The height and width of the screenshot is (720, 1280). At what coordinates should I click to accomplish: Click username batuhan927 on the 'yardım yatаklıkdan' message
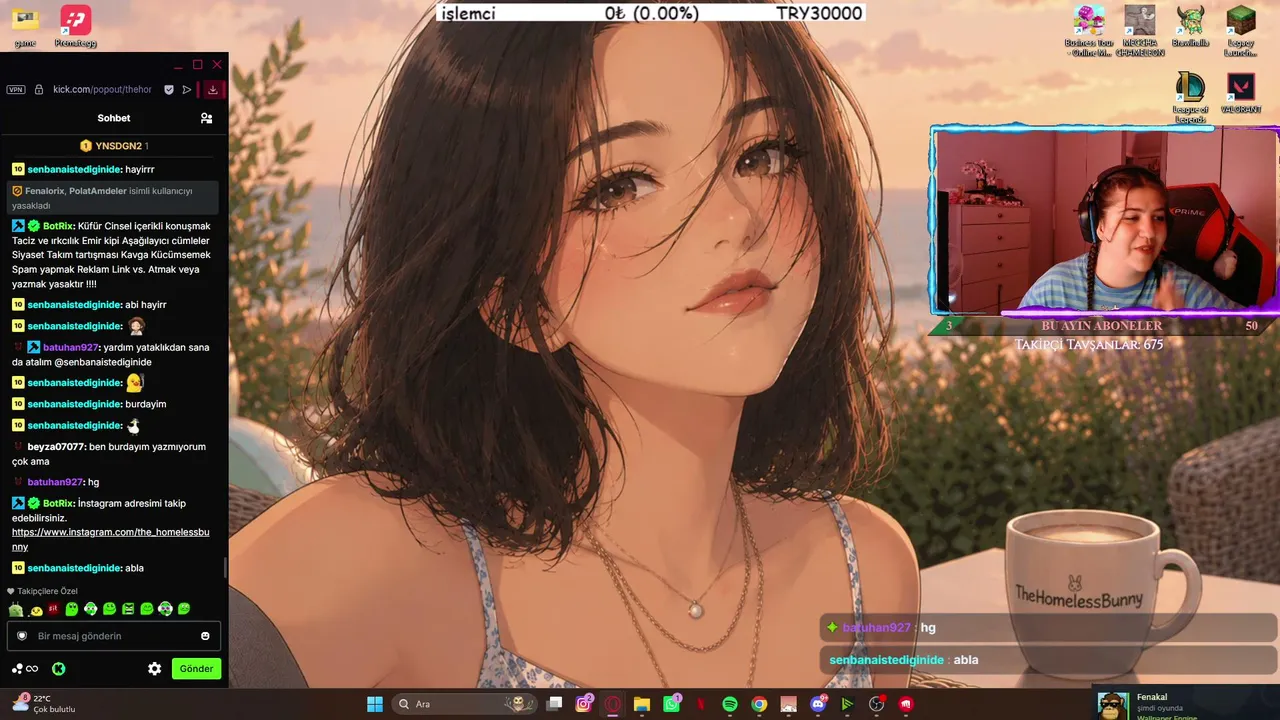71,347
